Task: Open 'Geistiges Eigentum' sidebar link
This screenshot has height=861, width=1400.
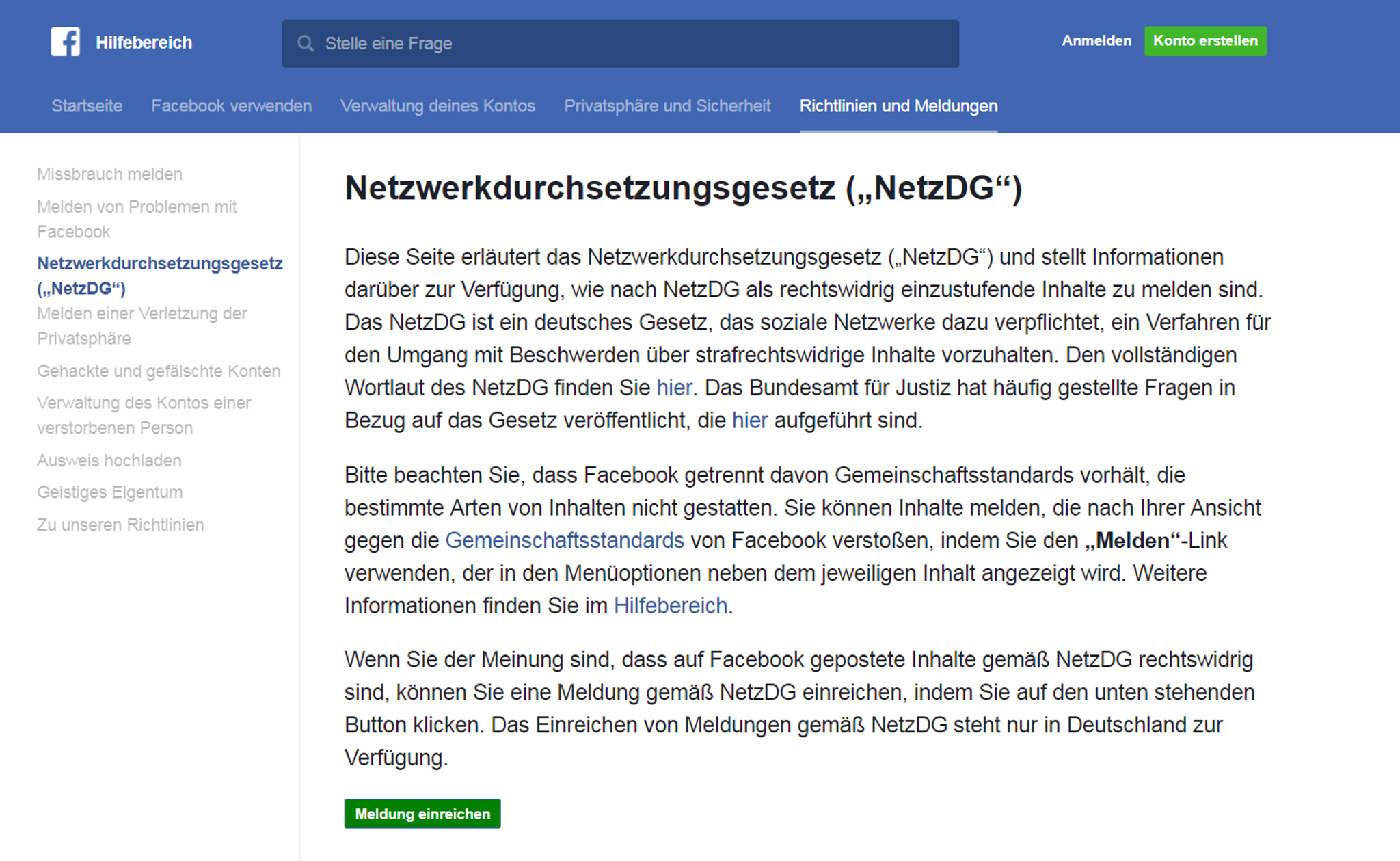Action: [109, 492]
